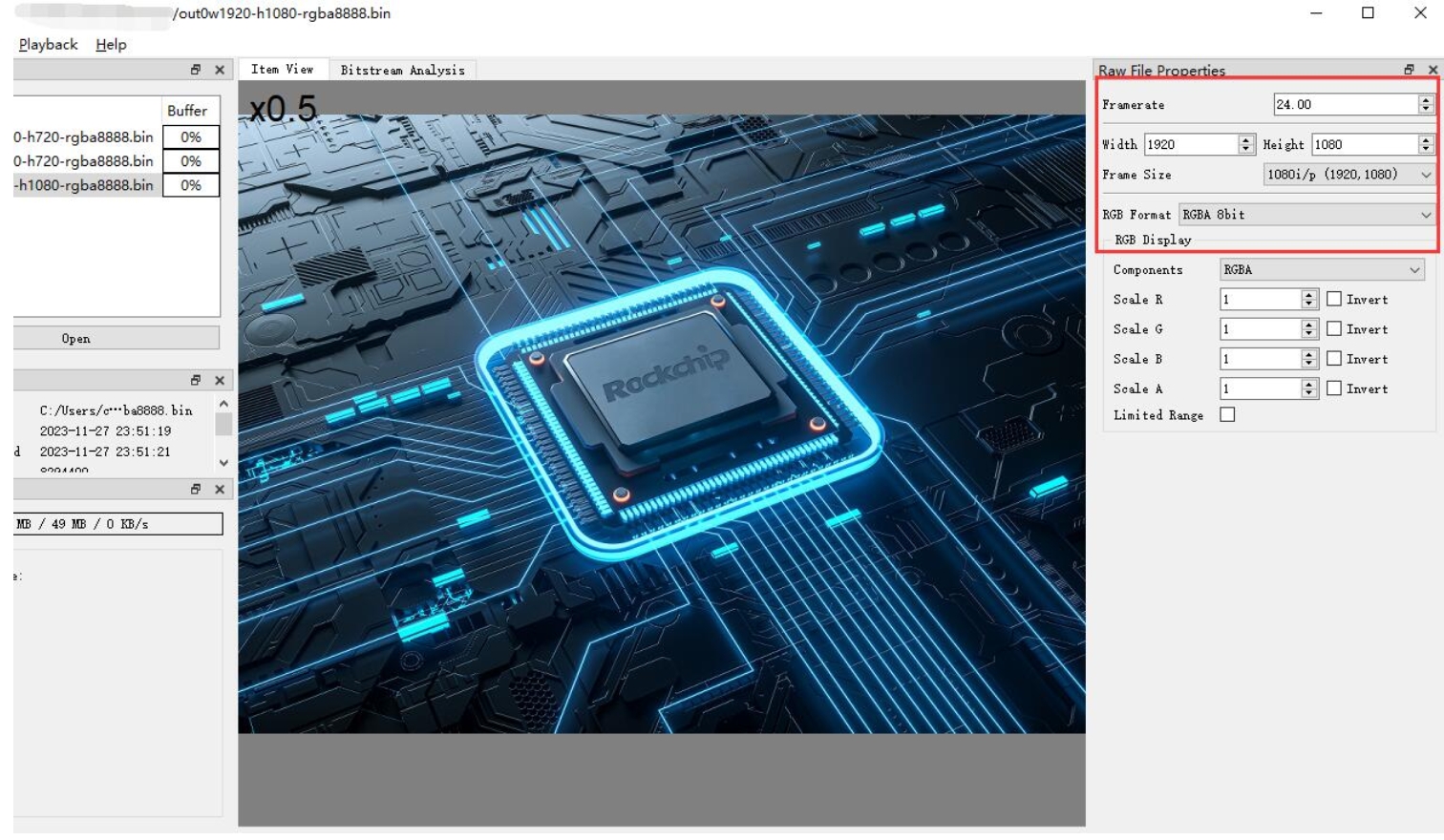Increase Scale B with its up arrow
This screenshot has height=840, width=1444.
point(1309,354)
